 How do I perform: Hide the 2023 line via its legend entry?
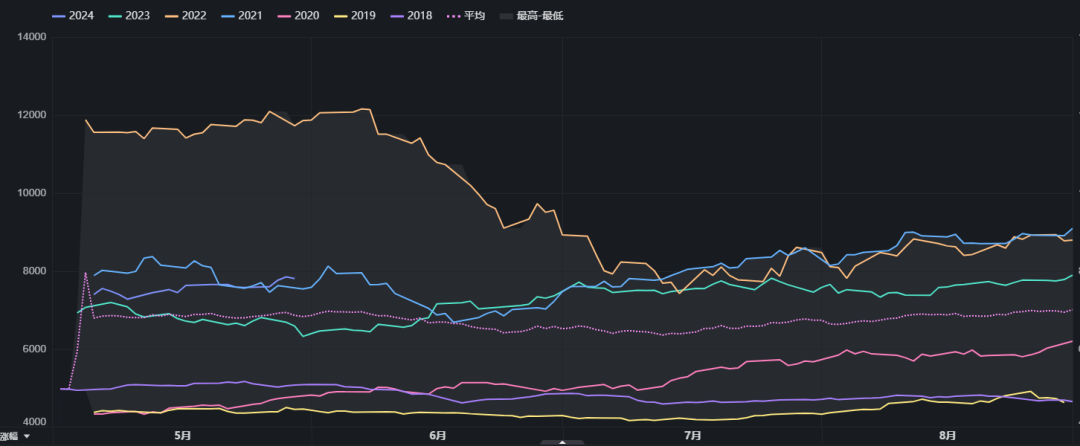coord(133,17)
